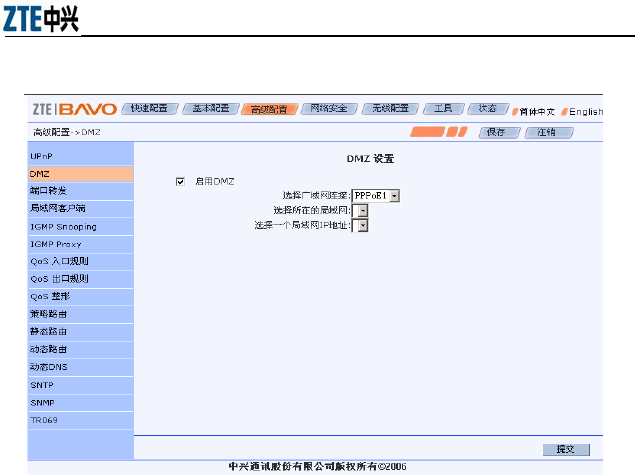
Task: Click the ZTE中兴 header logo
Action: [x=40, y=19]
